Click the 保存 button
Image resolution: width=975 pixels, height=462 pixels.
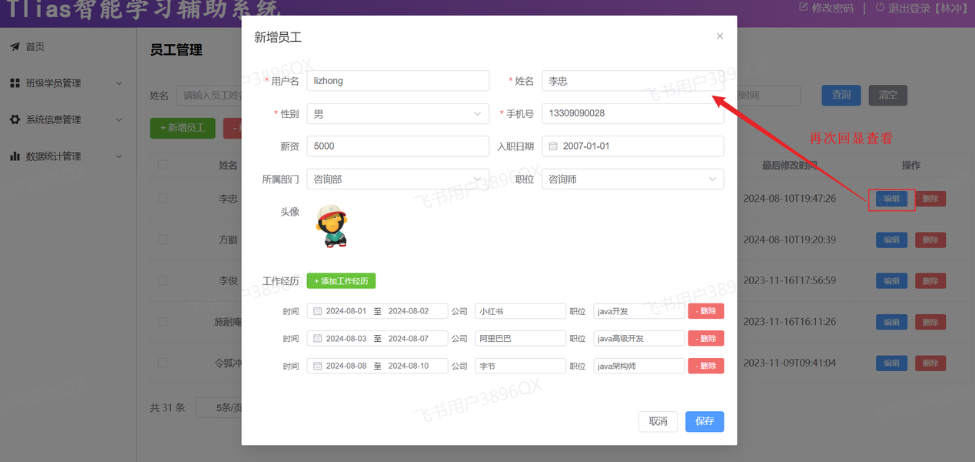click(x=705, y=421)
